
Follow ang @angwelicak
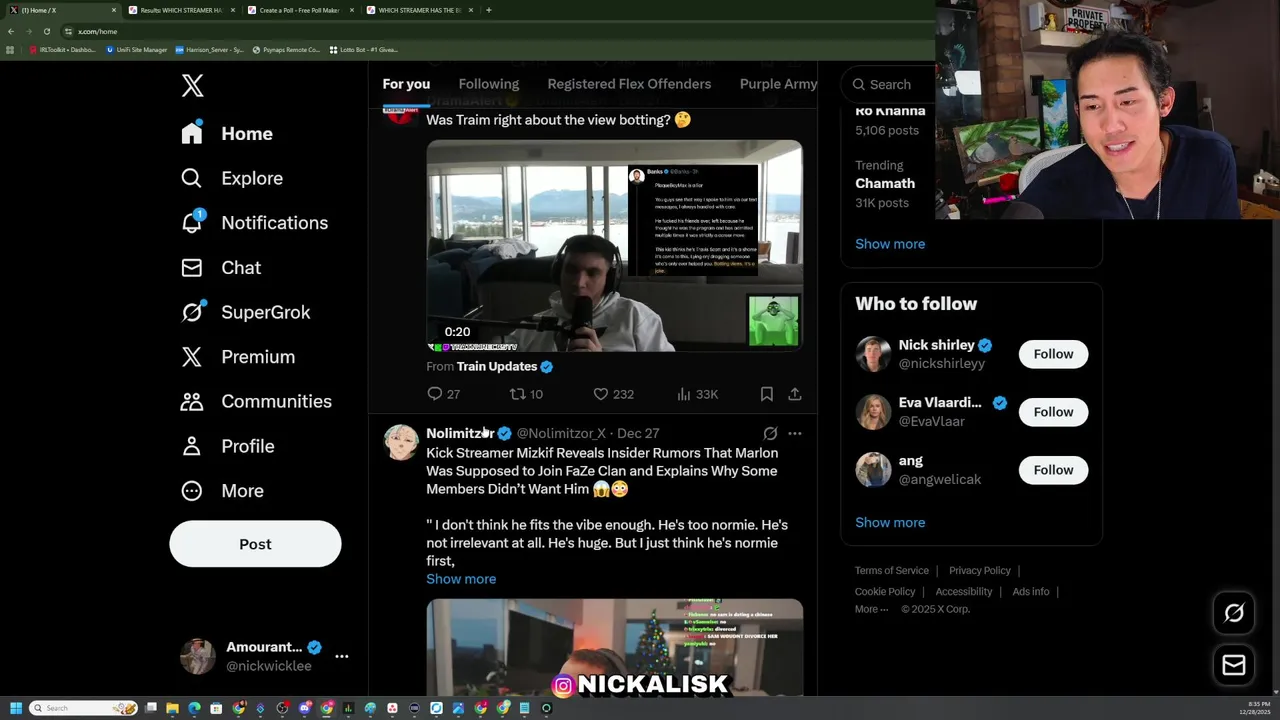coord(1053,470)
